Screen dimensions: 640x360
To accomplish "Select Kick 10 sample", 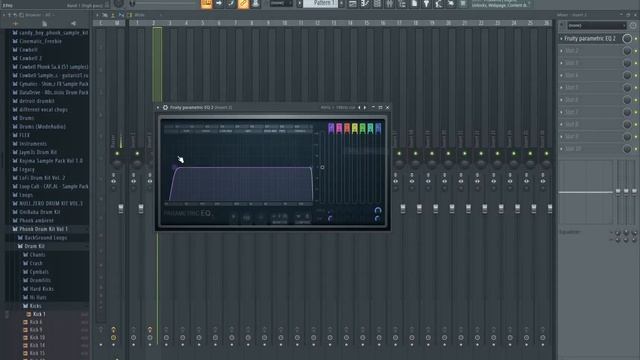I will (x=37, y=338).
